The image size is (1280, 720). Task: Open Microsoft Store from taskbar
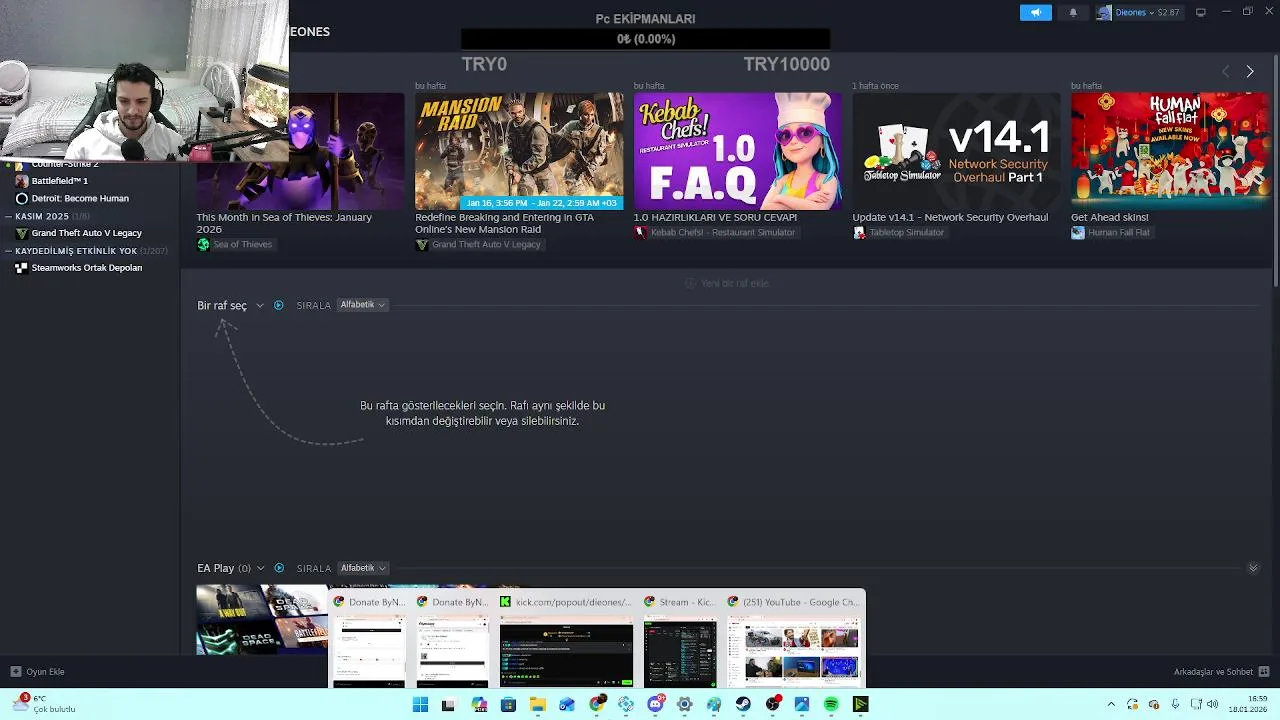(508, 705)
